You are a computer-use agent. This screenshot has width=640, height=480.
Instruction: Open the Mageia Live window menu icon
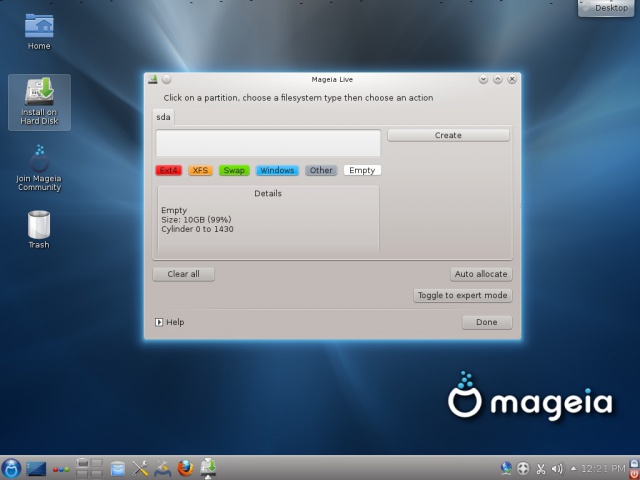coord(153,79)
